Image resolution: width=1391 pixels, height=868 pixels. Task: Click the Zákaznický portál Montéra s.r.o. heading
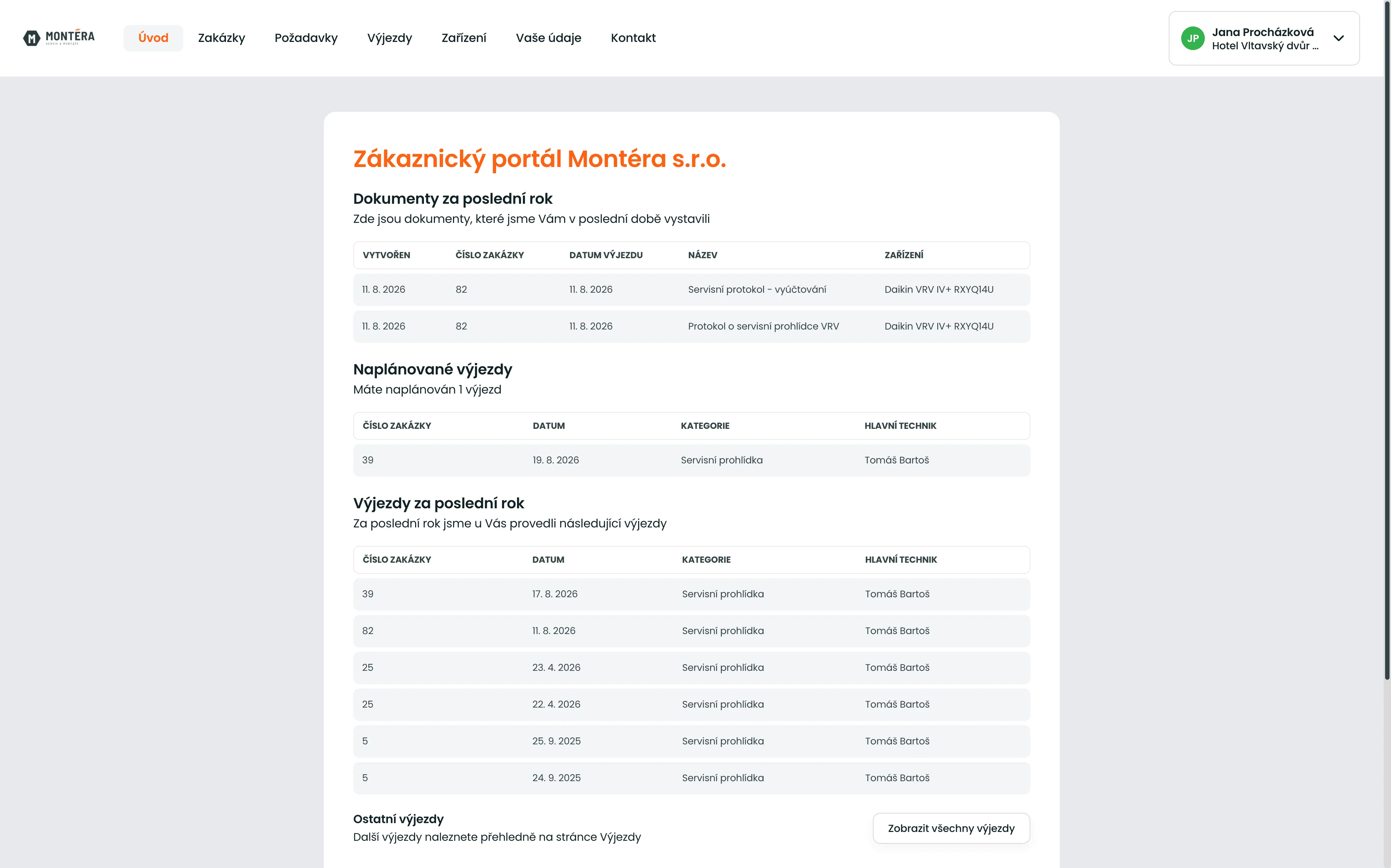[x=539, y=159]
